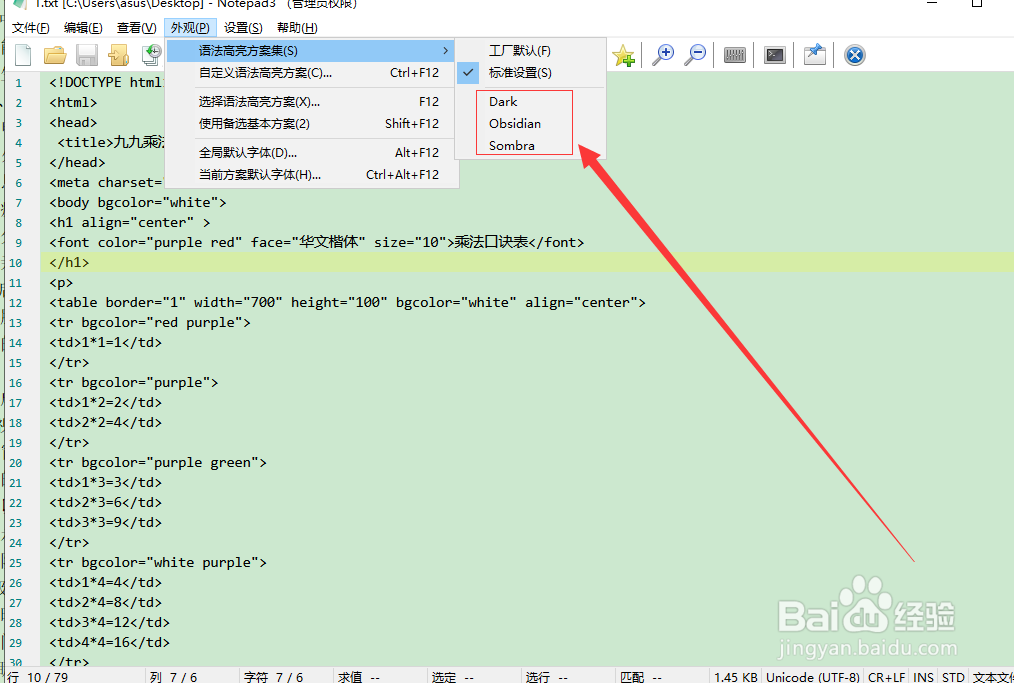This screenshot has height=683, width=1014.
Task: Click the <td>1*1=1</td> line
Action: pos(105,342)
